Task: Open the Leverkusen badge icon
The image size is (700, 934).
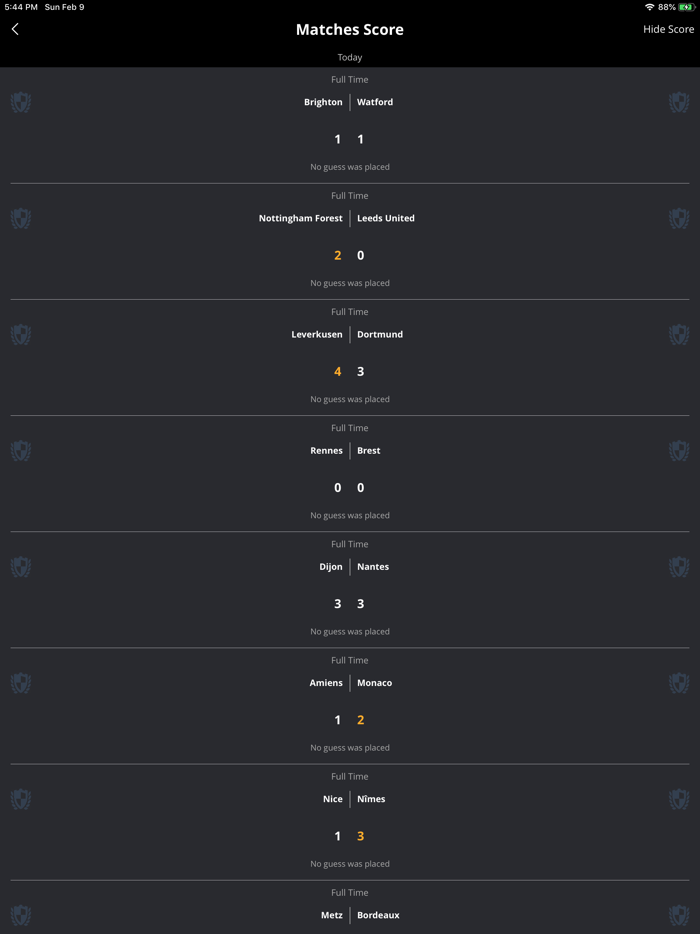Action: pos(21,334)
